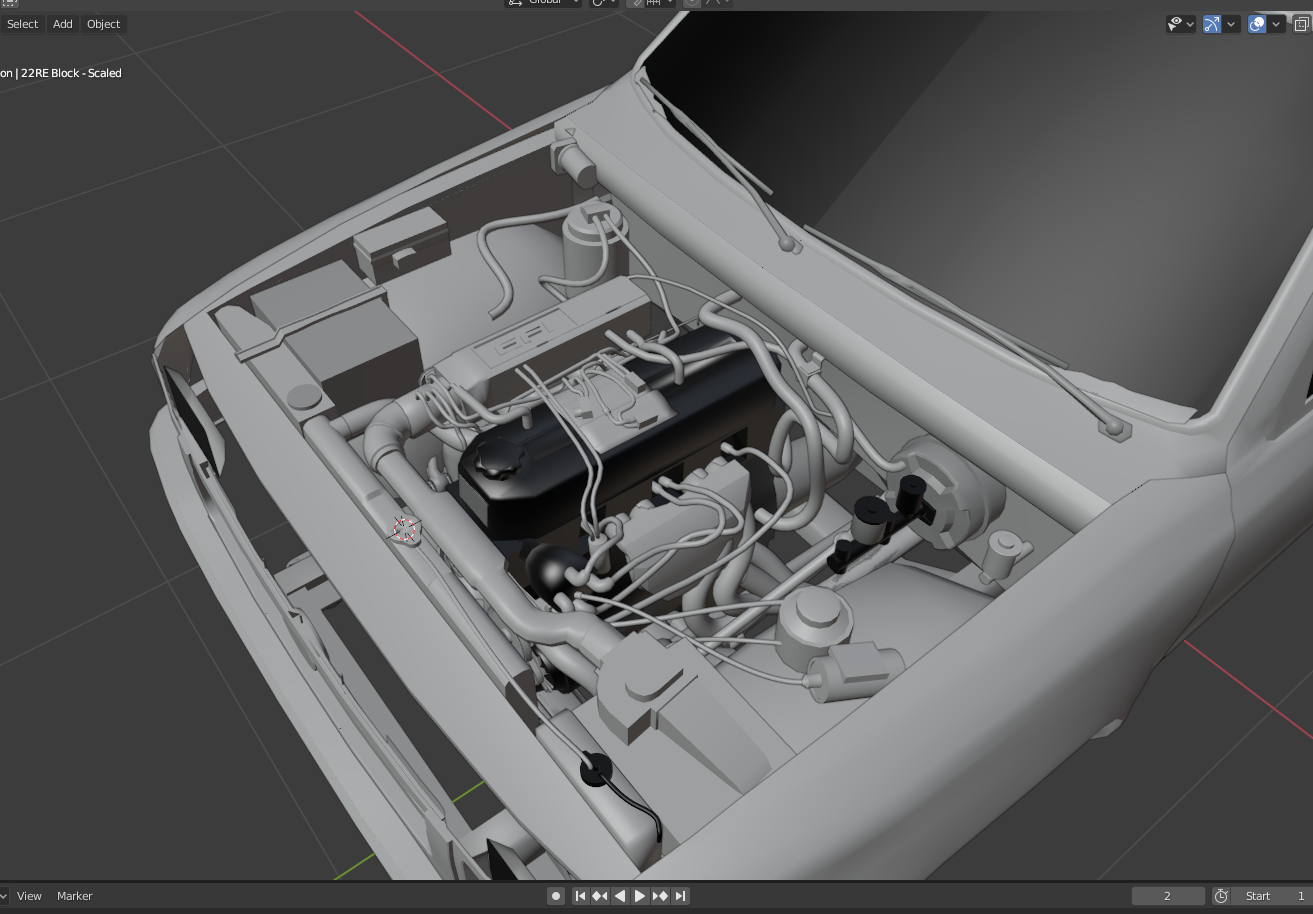Click the Start frame field

[x=1272, y=896]
